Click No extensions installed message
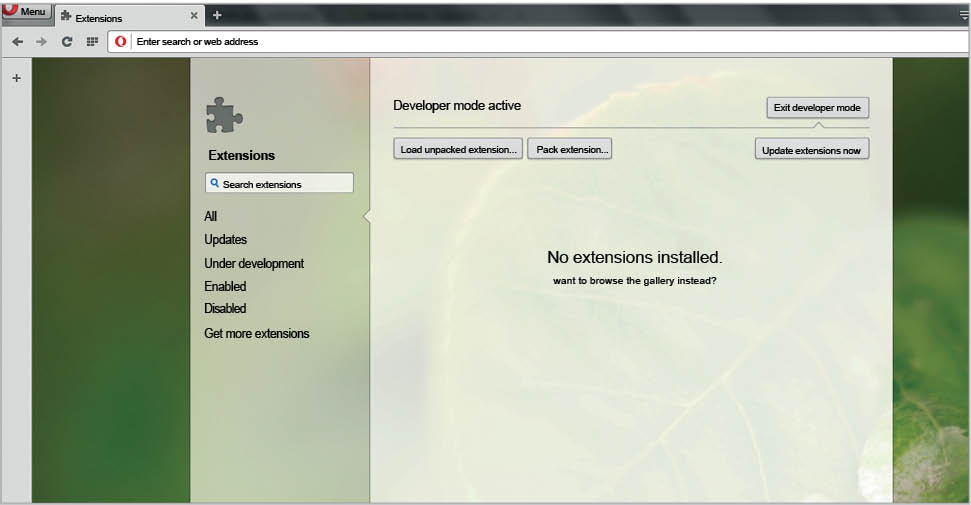This screenshot has height=505, width=971. (635, 257)
